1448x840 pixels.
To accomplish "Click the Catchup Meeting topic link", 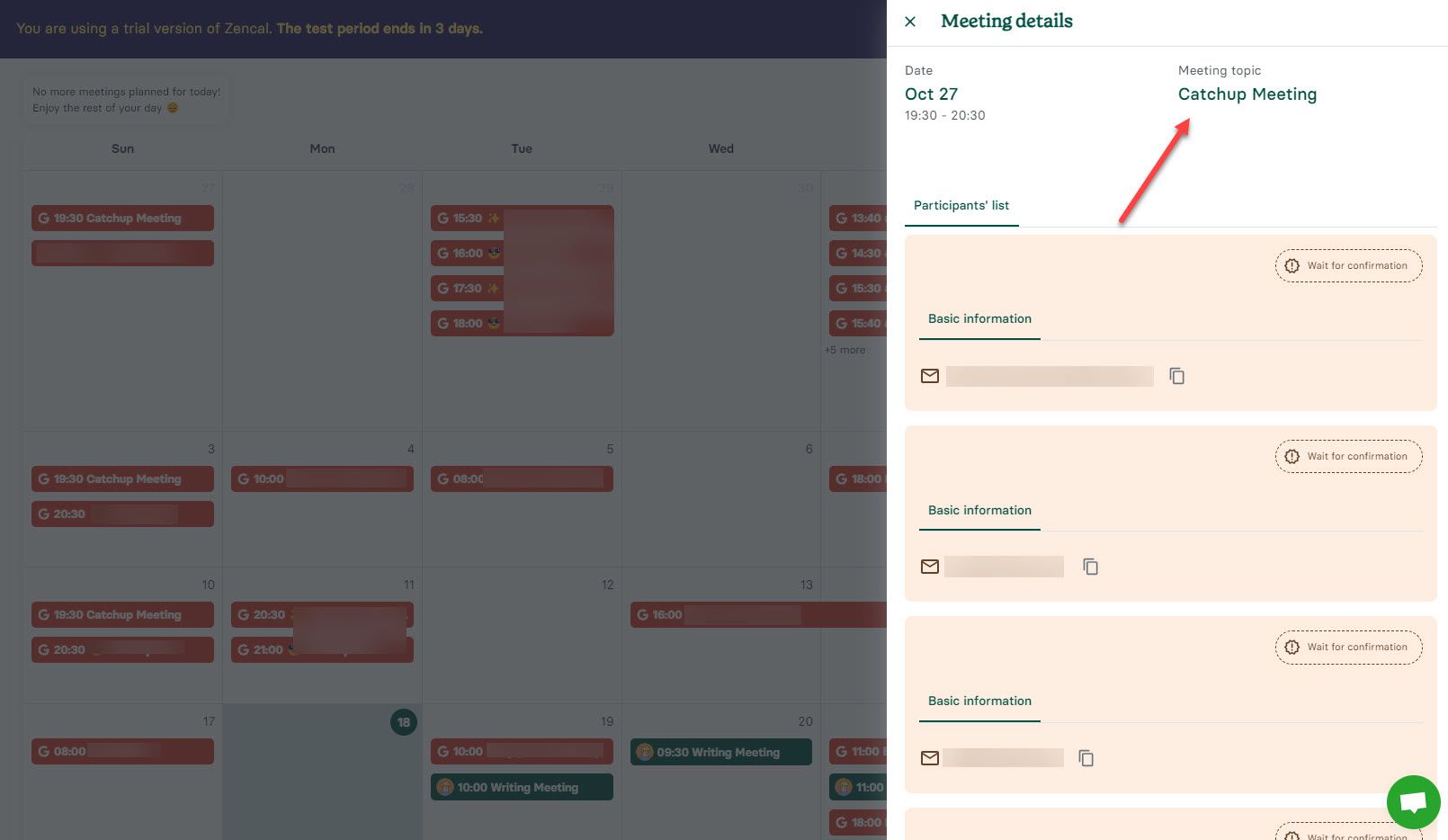I will click(1247, 94).
